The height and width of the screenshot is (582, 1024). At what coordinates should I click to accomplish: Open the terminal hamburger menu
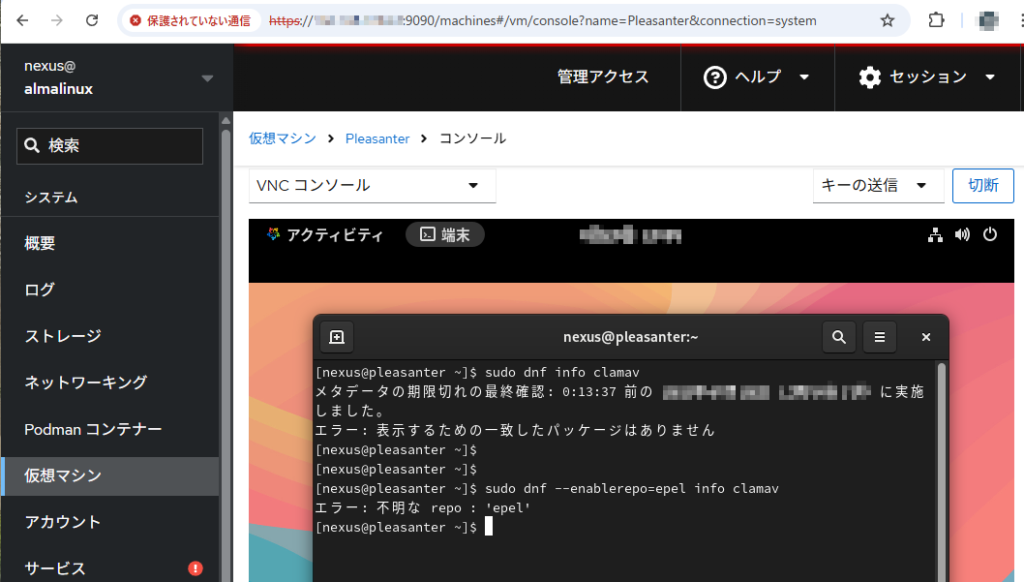[x=880, y=337]
